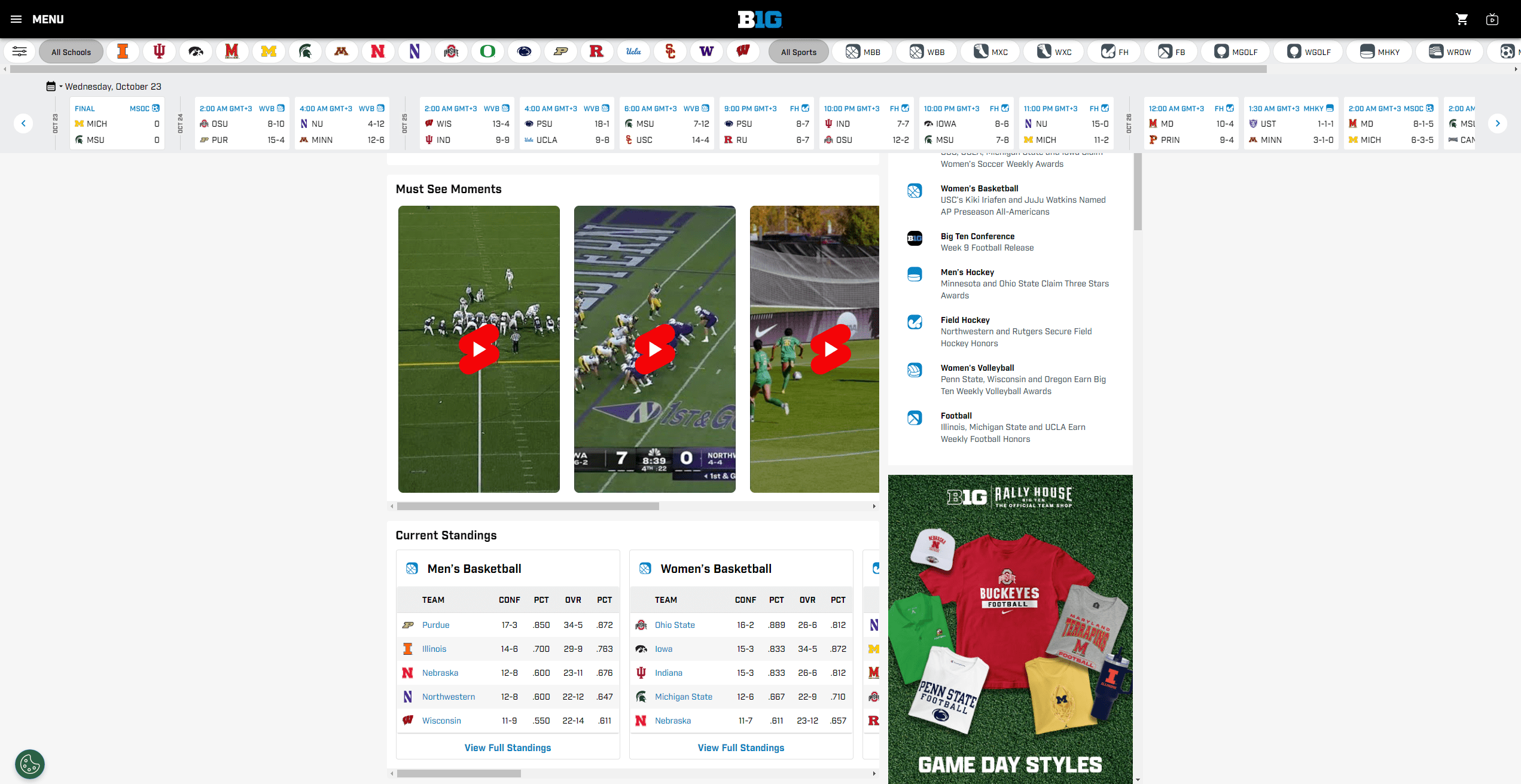Screen dimensions: 1521x784
Task: Select the Penn State school logo filter
Action: tap(524, 51)
